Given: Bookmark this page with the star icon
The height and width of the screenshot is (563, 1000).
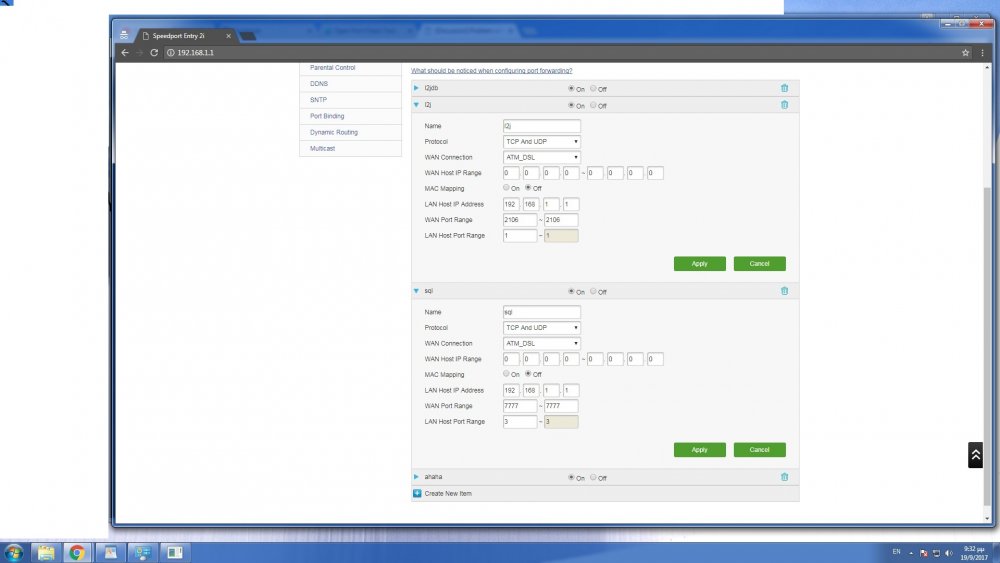Looking at the screenshot, I should click(x=965, y=53).
